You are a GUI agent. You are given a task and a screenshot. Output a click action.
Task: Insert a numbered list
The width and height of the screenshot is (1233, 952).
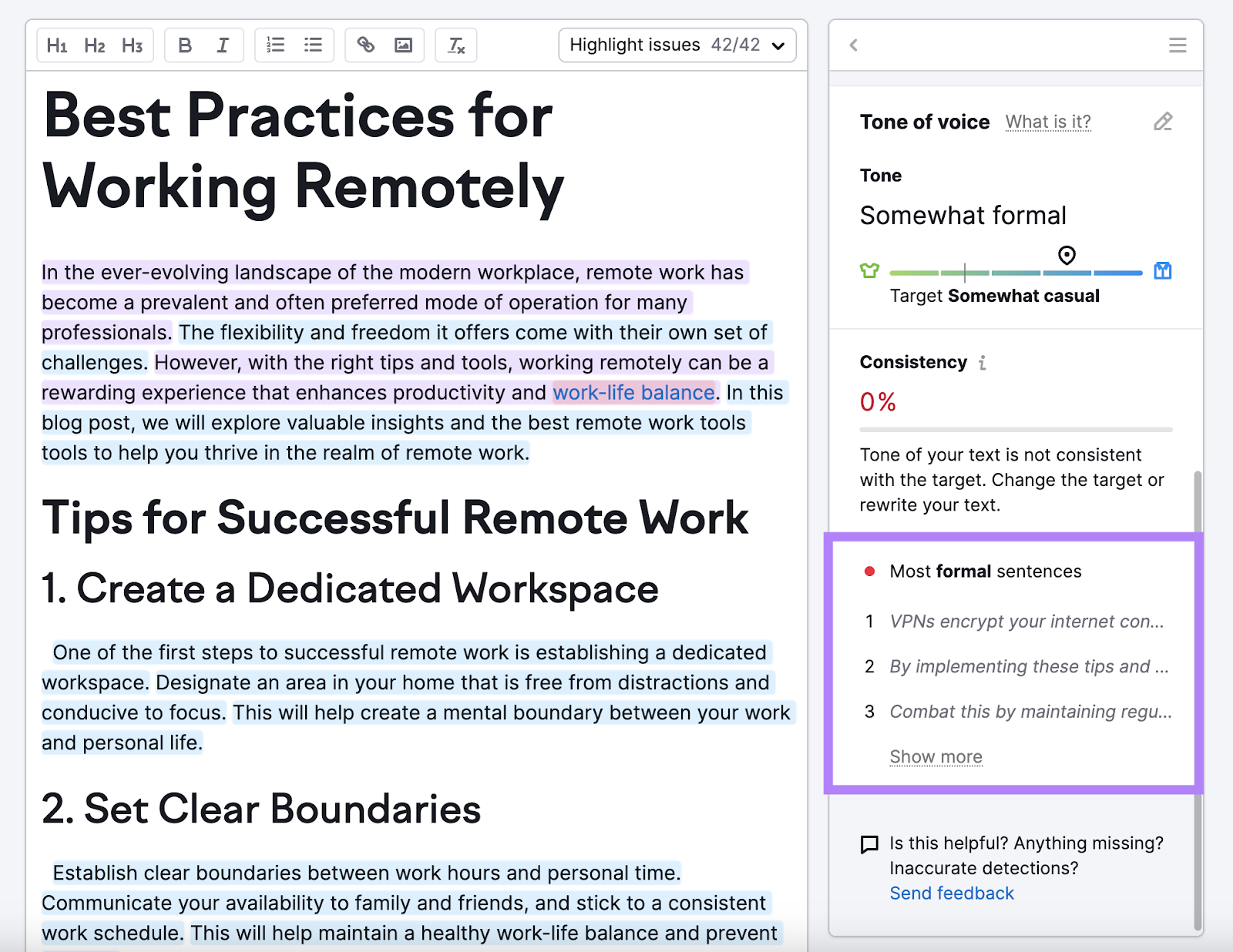pos(275,45)
